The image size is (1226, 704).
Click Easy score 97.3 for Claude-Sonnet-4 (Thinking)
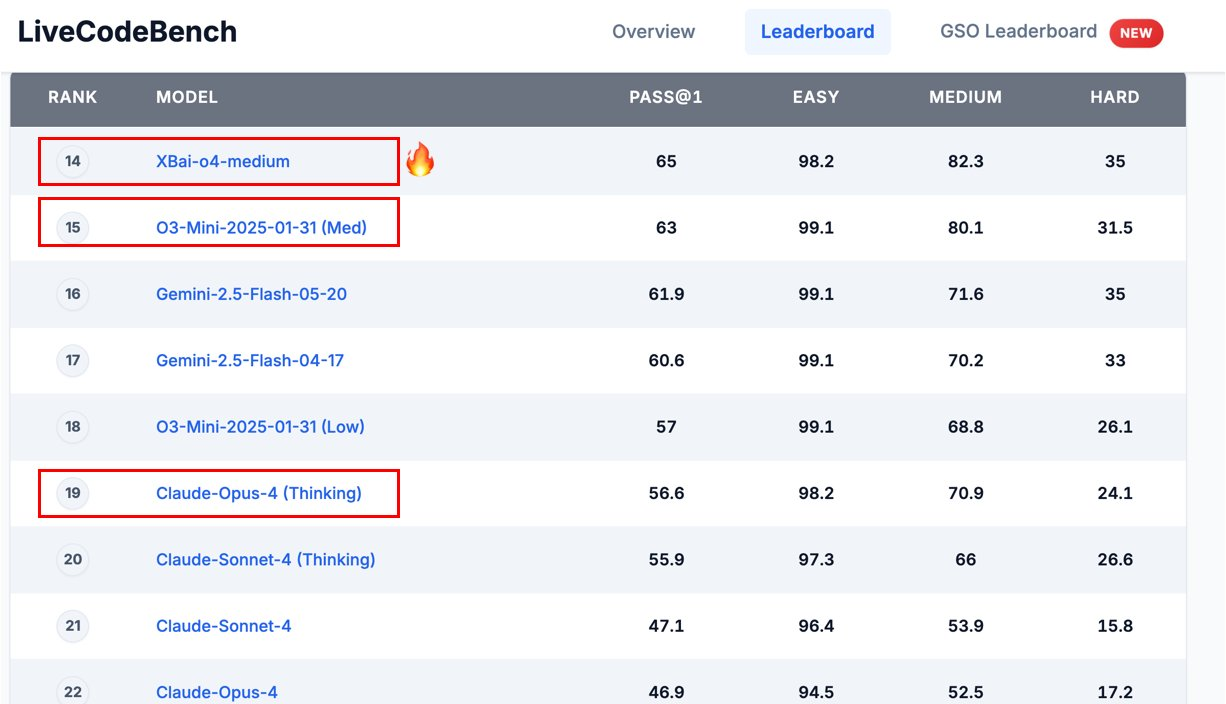tap(816, 560)
